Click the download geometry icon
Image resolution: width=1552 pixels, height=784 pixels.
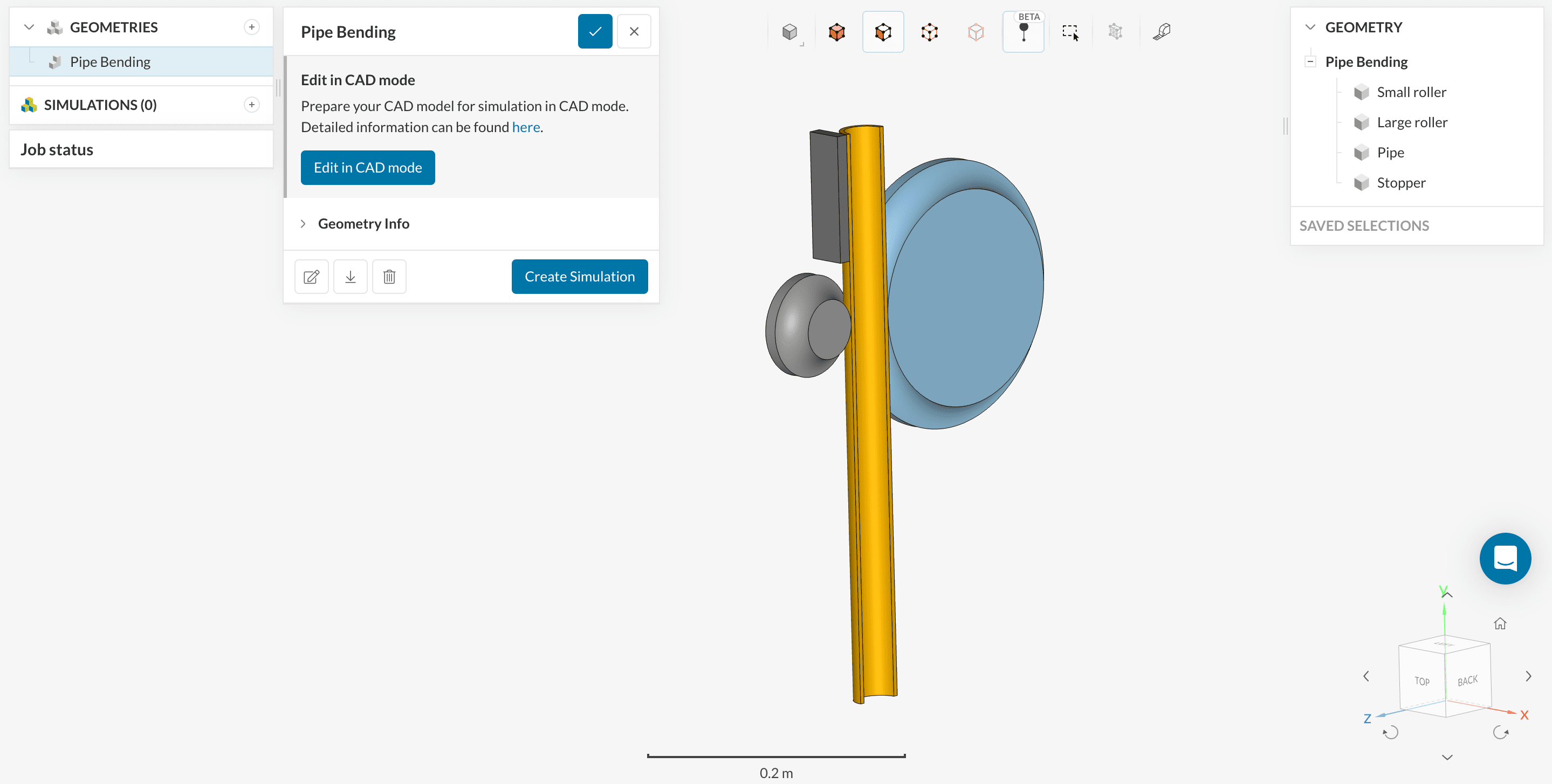[x=350, y=277]
